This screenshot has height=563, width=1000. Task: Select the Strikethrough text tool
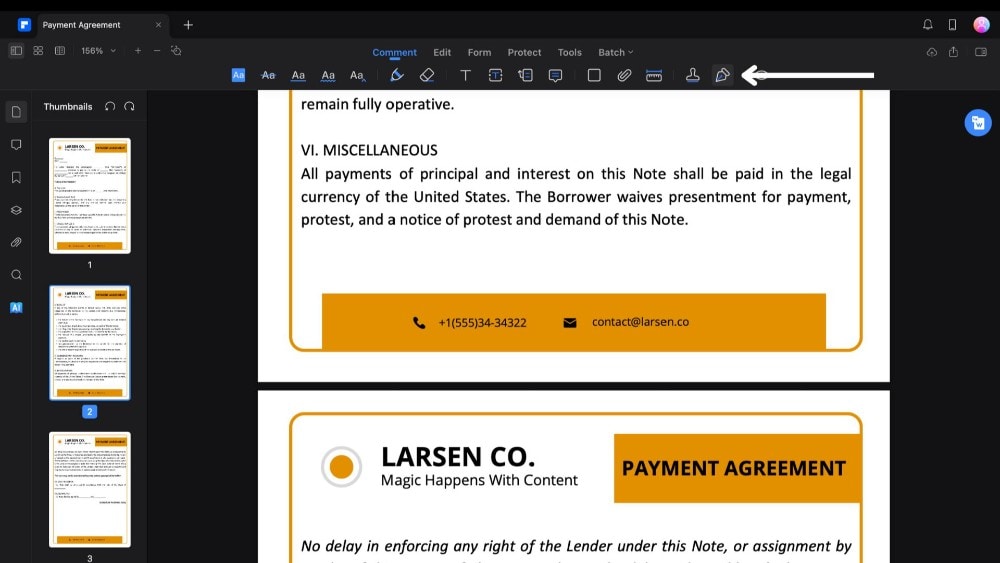(268, 75)
